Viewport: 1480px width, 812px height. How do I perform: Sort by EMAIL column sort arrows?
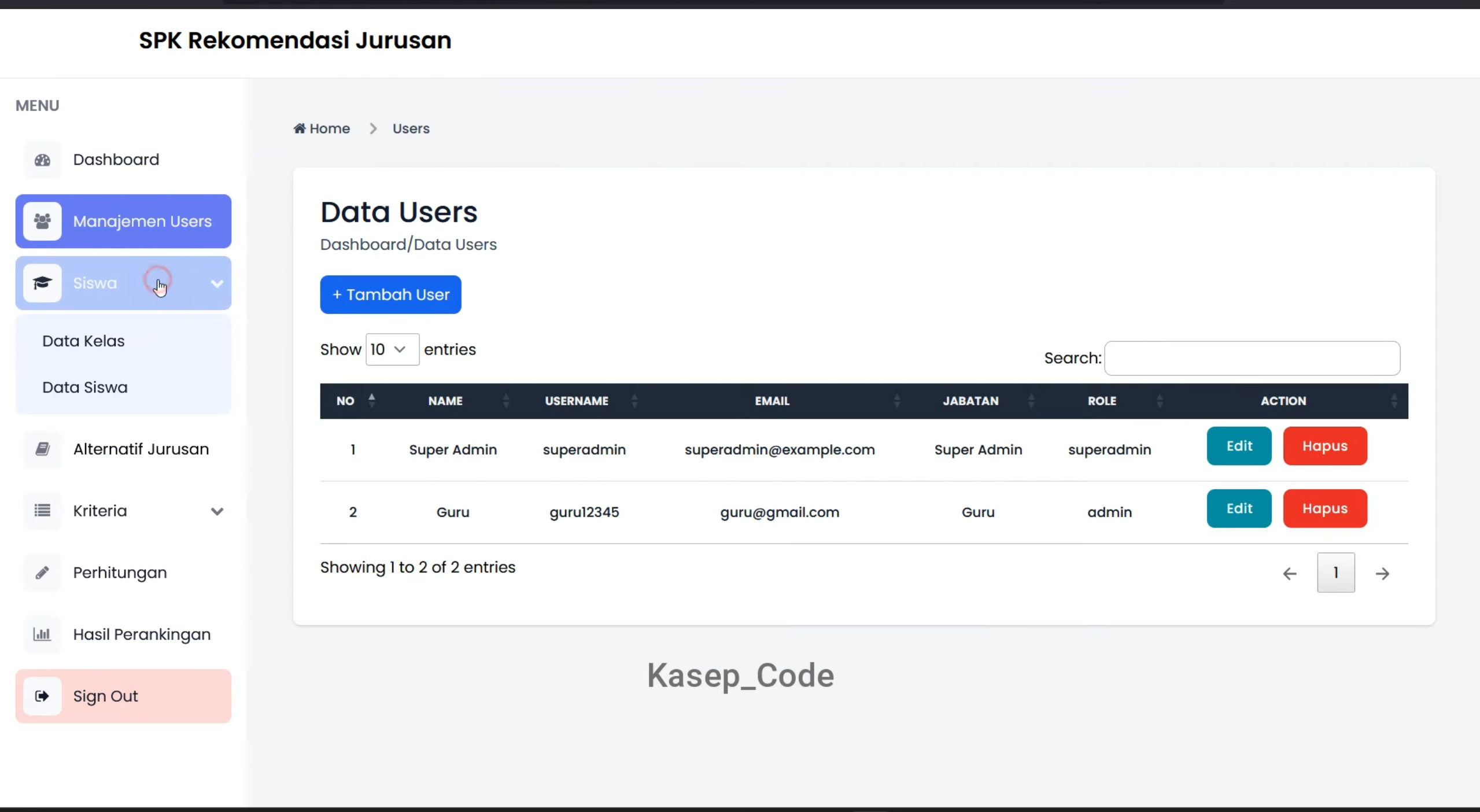[x=897, y=401]
